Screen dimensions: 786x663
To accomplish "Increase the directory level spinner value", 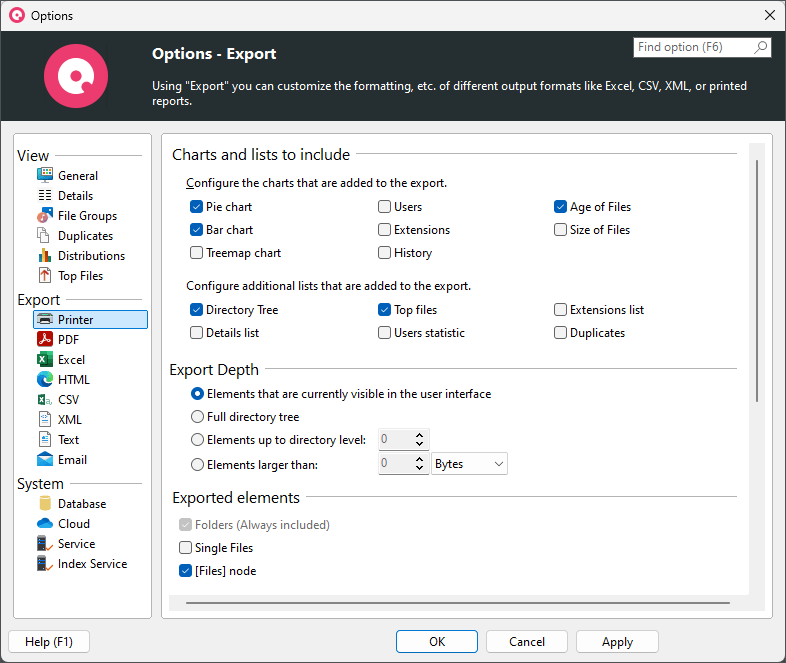I will point(420,435).
